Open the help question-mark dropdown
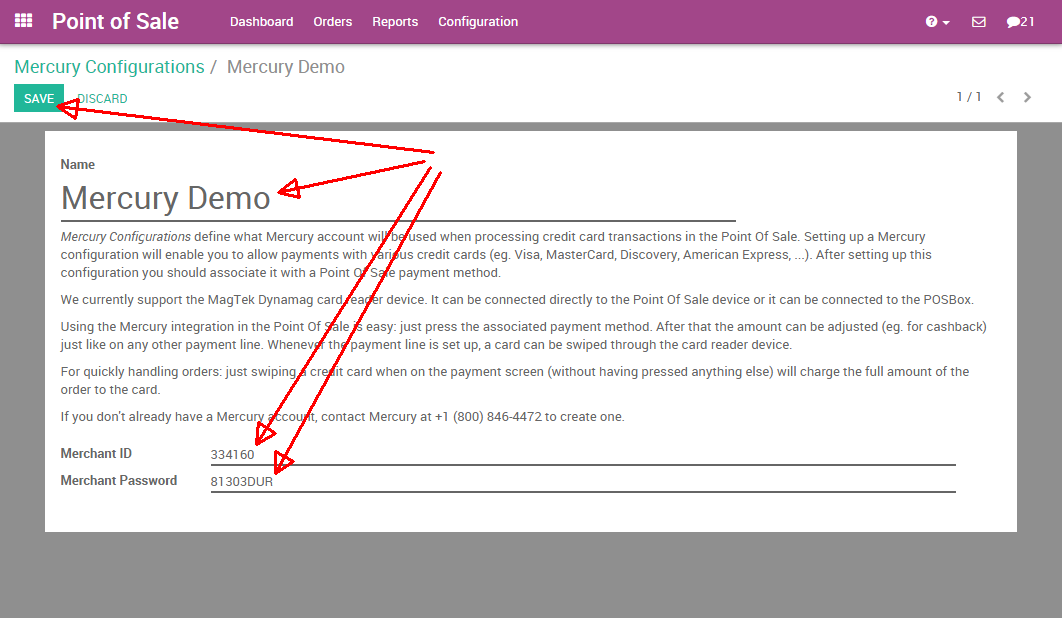 pos(937,22)
